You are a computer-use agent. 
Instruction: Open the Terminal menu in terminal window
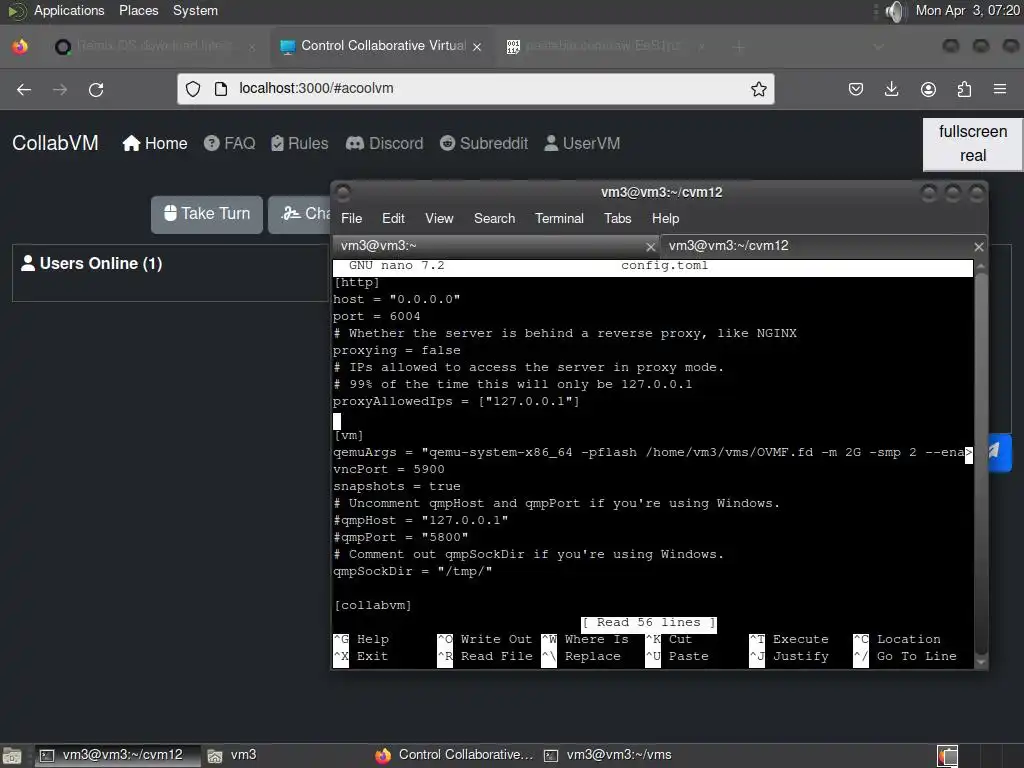(559, 218)
